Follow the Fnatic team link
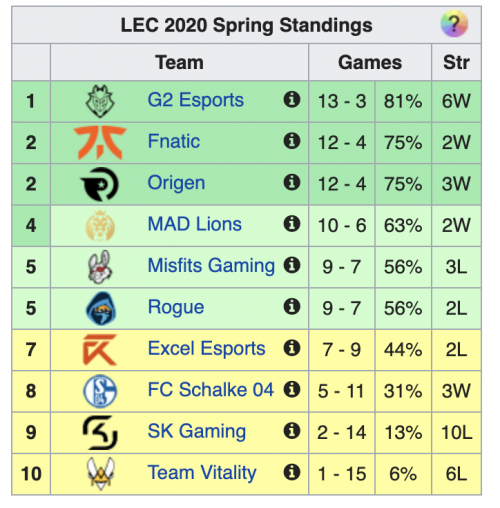 point(174,141)
